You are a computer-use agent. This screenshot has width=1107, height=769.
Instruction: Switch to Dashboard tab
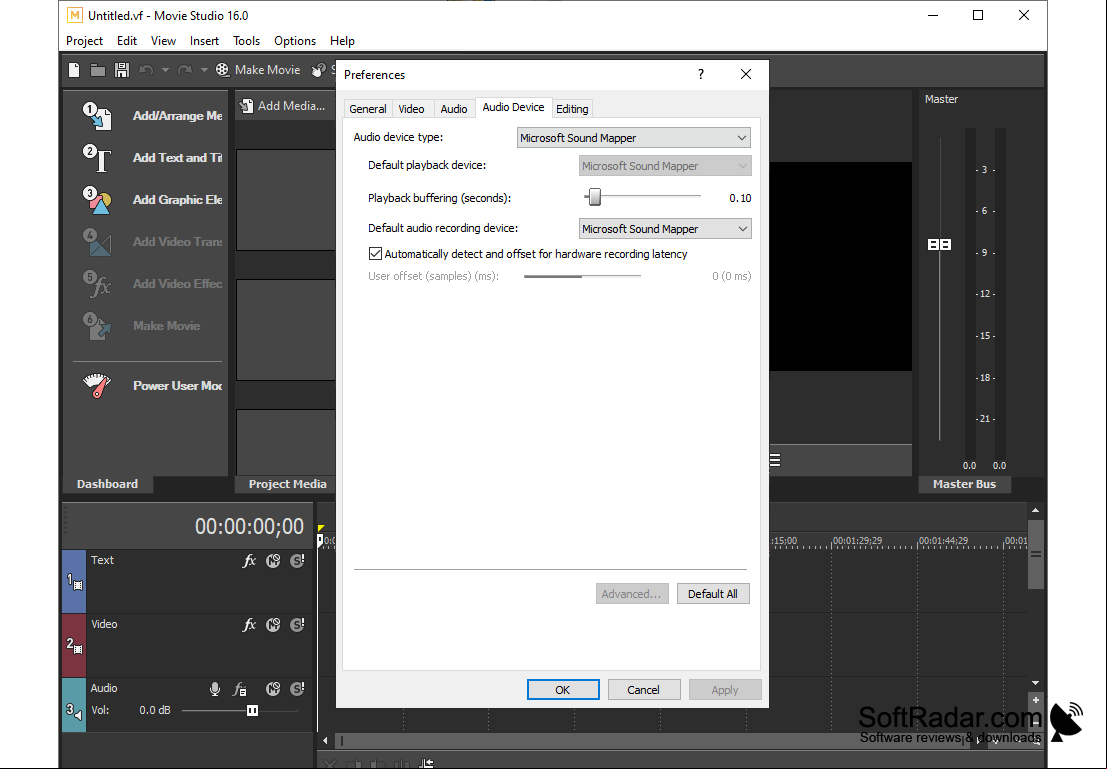pos(107,484)
